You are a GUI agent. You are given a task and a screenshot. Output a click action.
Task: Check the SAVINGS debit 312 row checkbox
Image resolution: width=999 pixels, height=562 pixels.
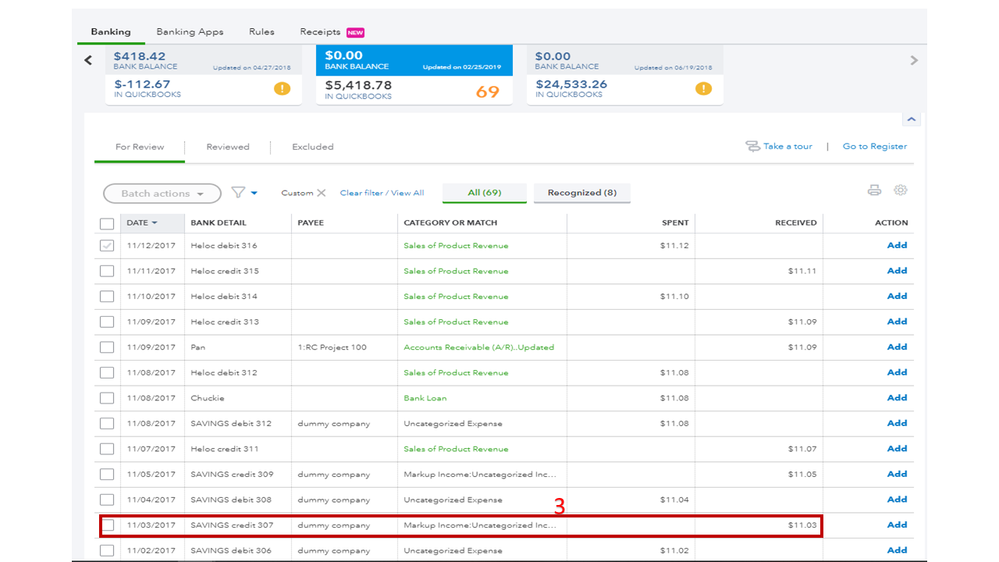[107, 424]
